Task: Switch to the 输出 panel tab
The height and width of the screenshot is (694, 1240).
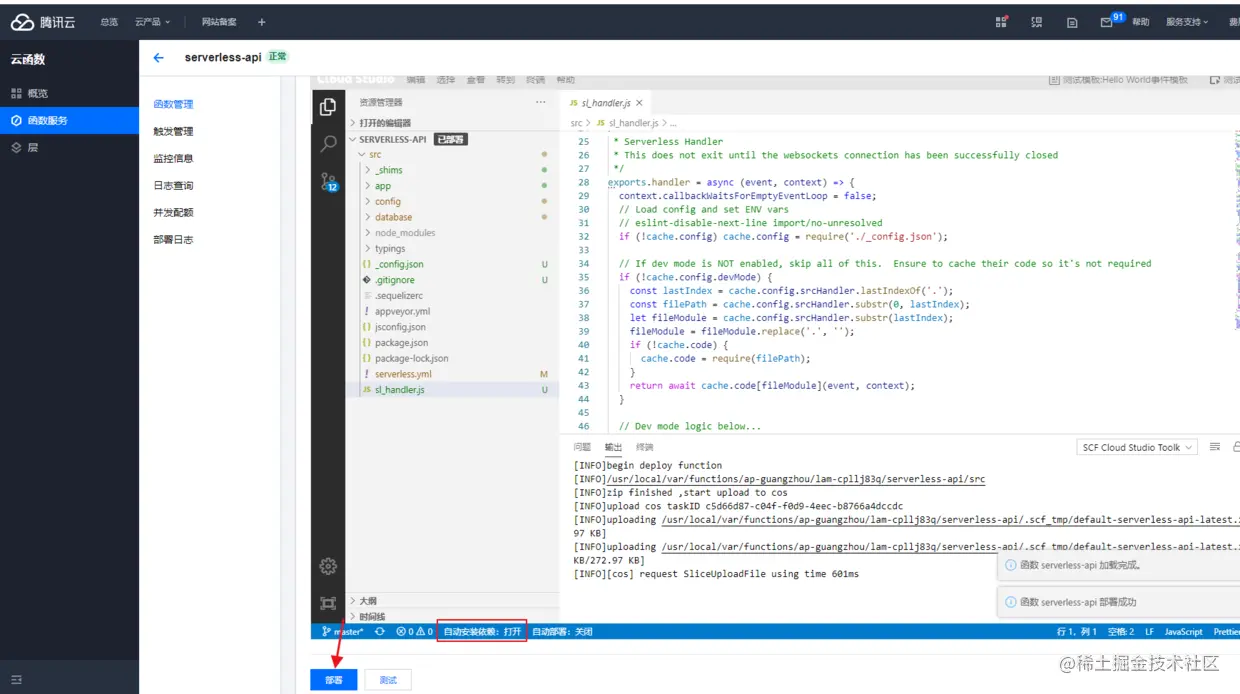Action: coord(613,447)
